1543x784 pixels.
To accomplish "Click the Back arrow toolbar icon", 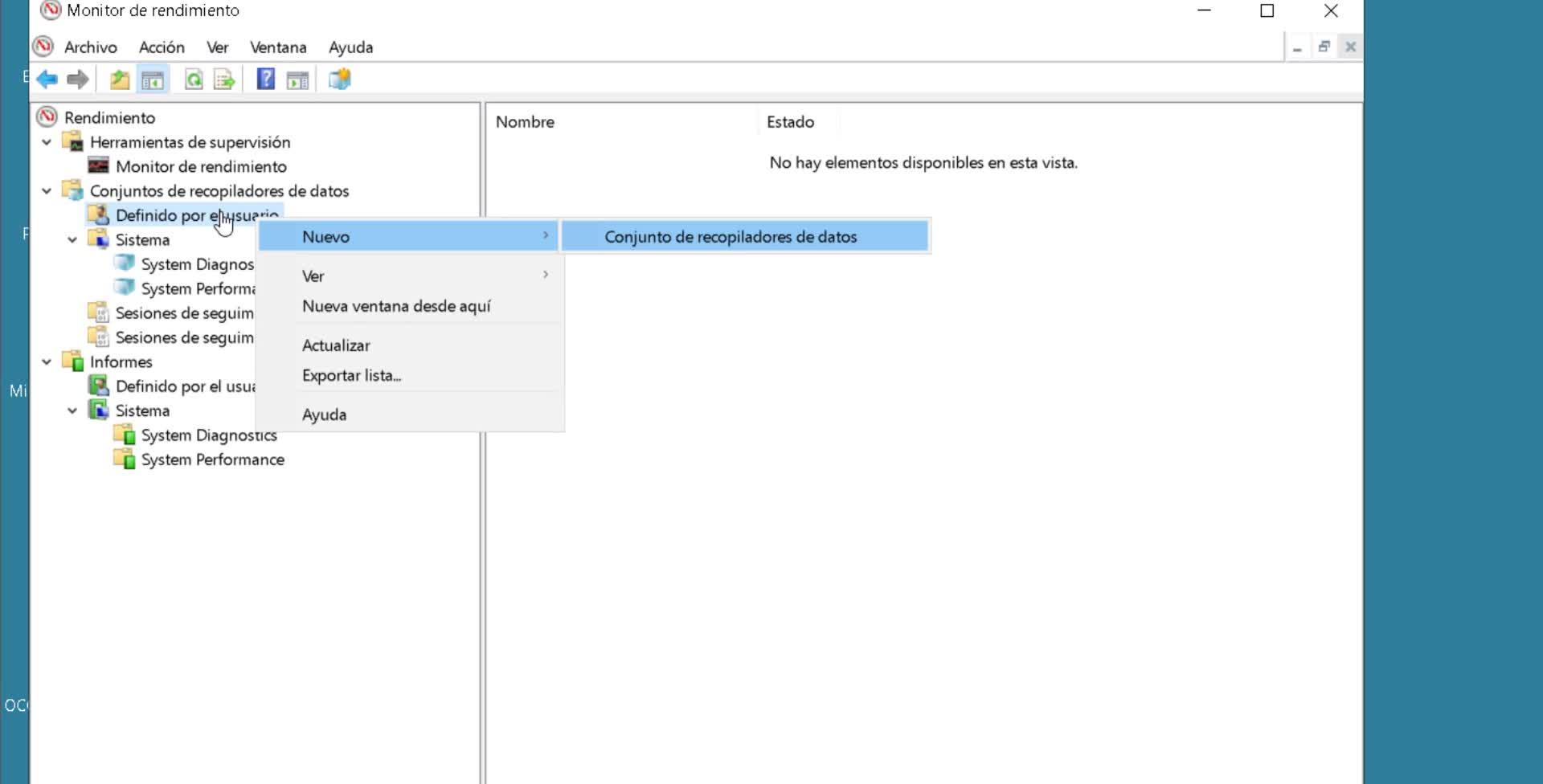I will (x=47, y=80).
